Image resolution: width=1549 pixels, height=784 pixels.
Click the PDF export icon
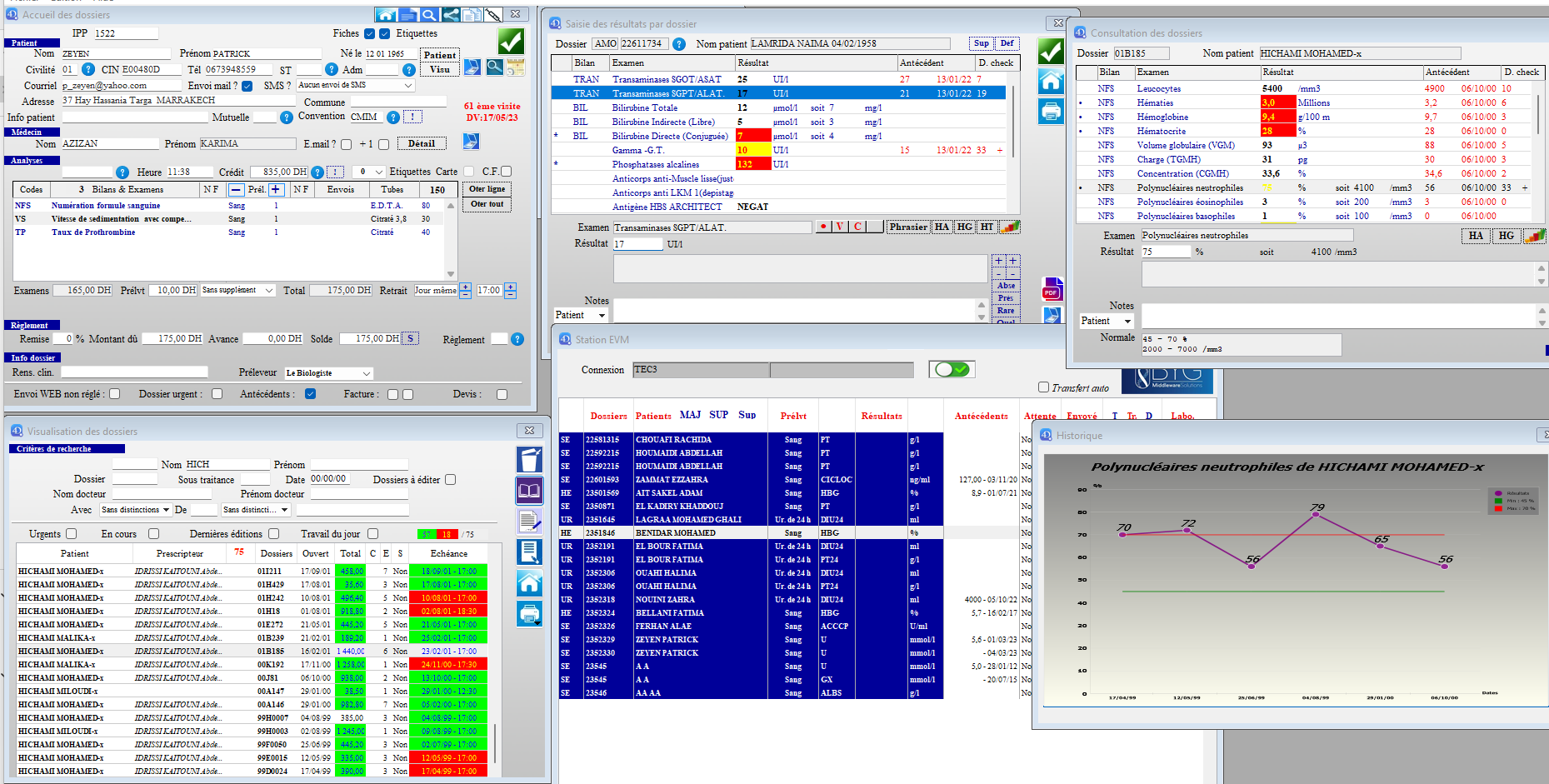coord(1052,290)
